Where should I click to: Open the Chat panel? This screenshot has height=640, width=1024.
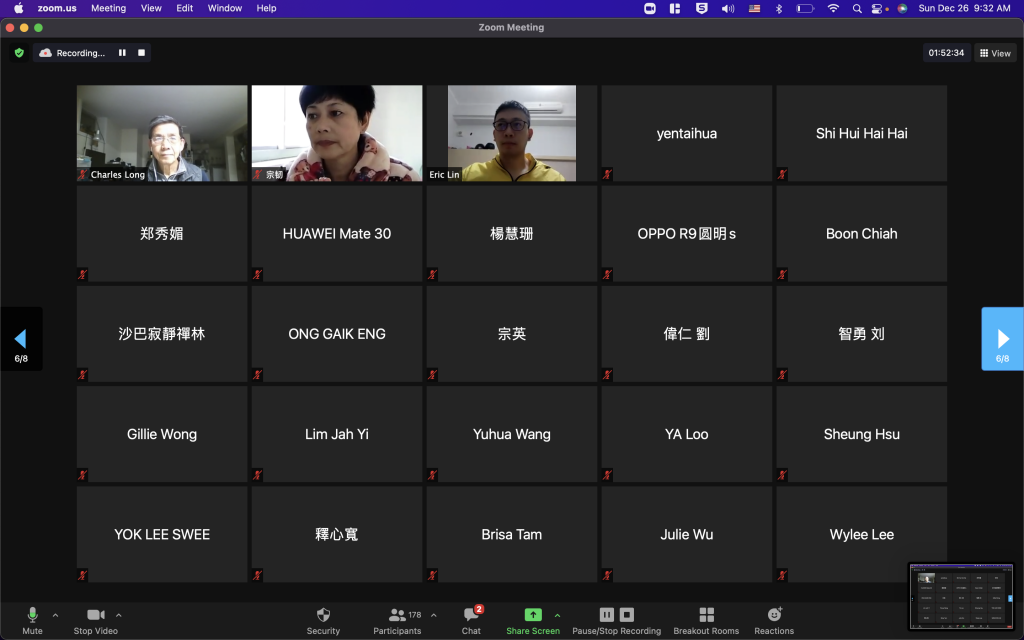471,615
